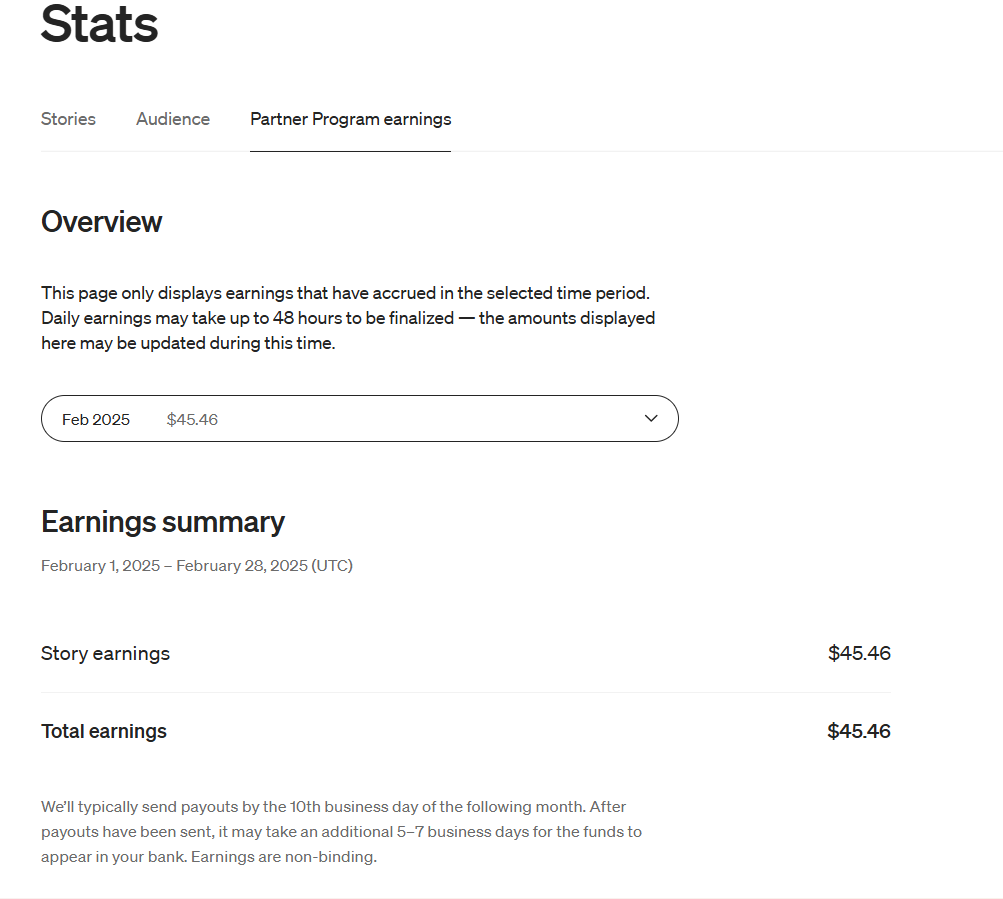The height and width of the screenshot is (899, 1003).
Task: Open the Audience tab
Action: tap(172, 119)
